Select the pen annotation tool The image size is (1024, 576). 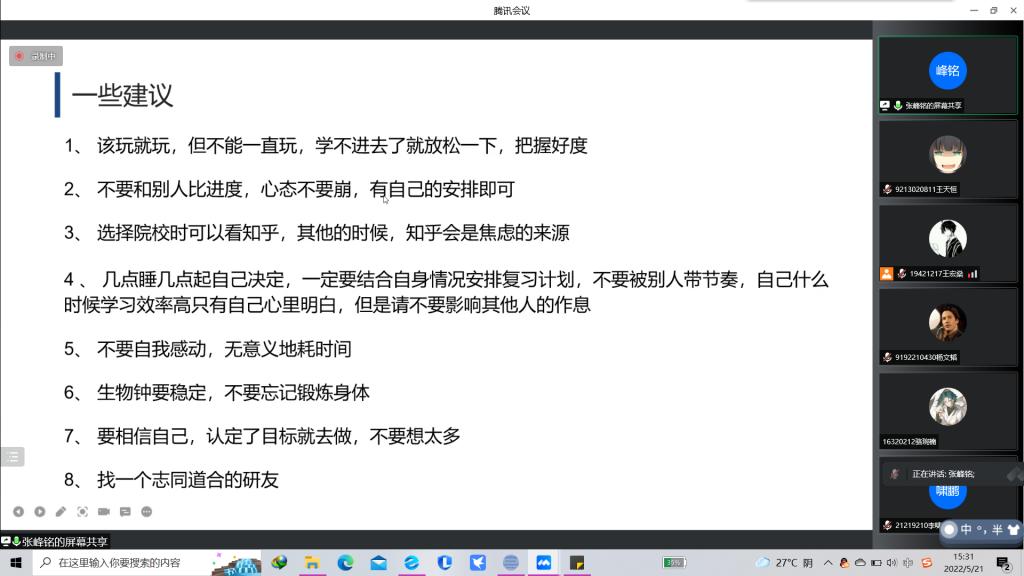pyautogui.click(x=61, y=512)
